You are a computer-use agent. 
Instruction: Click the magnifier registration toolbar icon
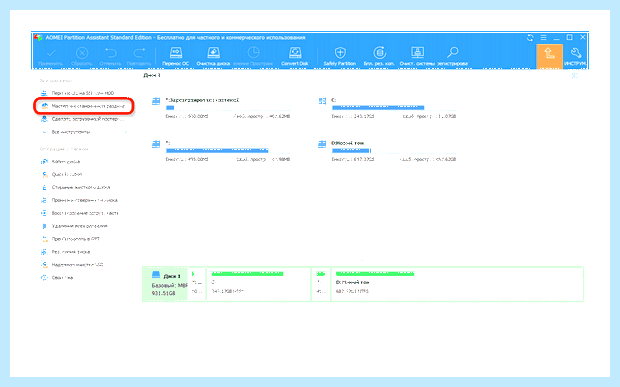tap(452, 57)
